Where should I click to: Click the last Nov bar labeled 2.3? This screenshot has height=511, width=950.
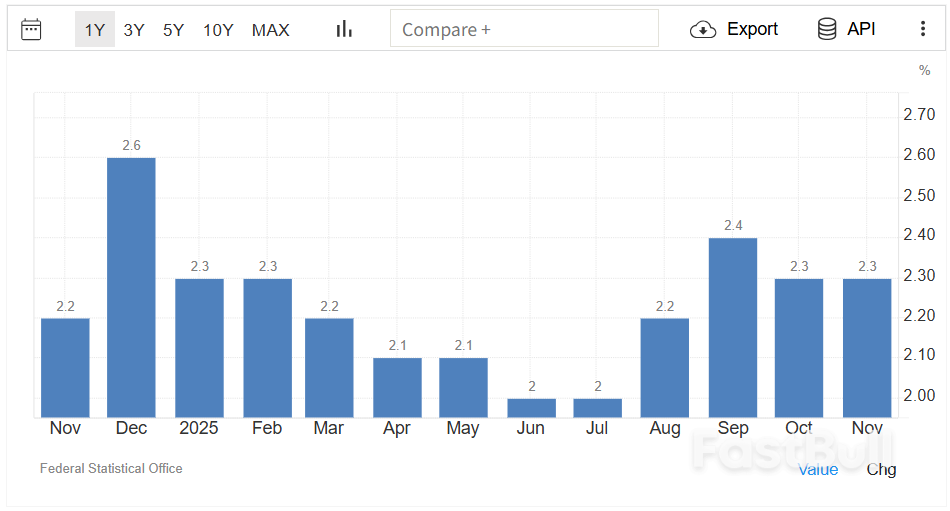click(x=867, y=348)
